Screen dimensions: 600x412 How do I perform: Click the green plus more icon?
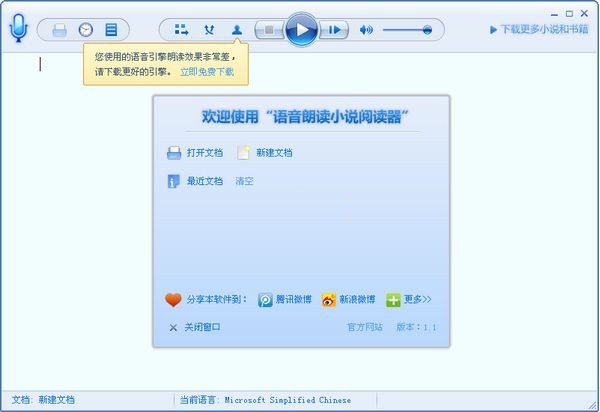(393, 300)
